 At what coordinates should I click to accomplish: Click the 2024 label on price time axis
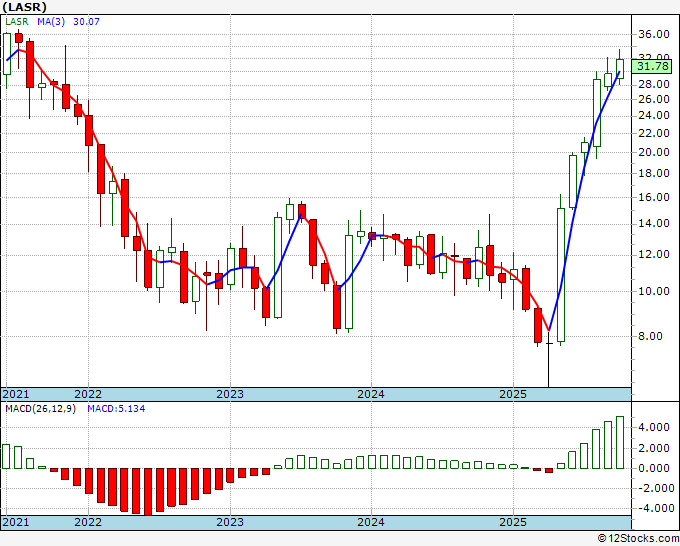coord(371,394)
